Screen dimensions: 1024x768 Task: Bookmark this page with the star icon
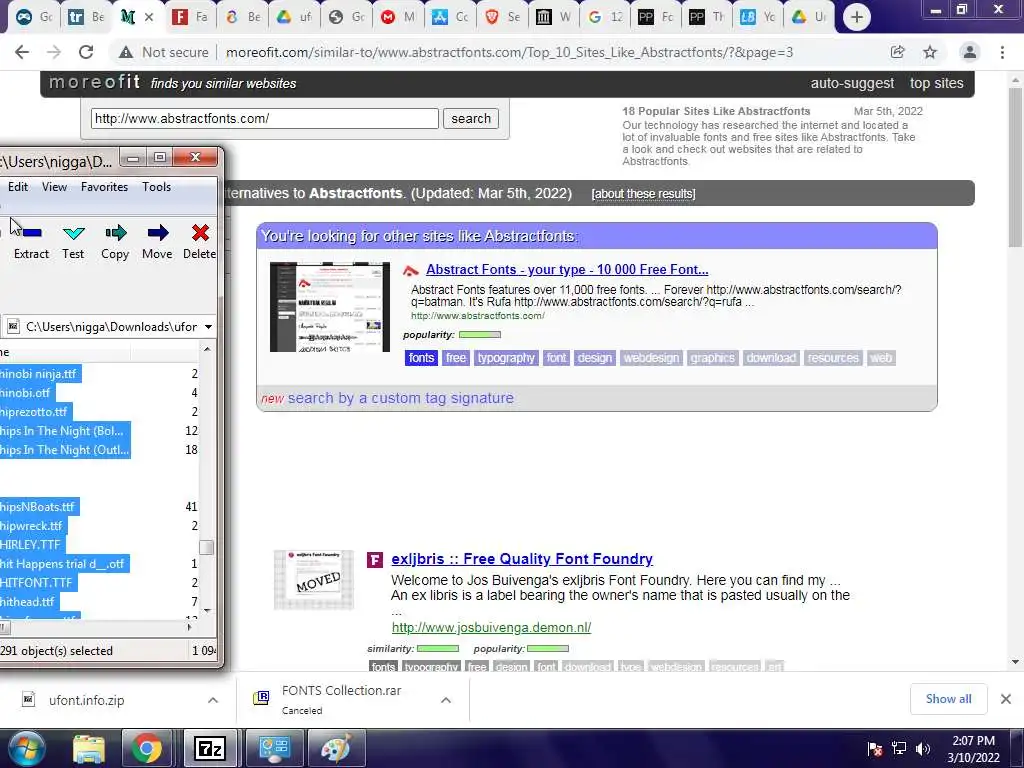(930, 52)
